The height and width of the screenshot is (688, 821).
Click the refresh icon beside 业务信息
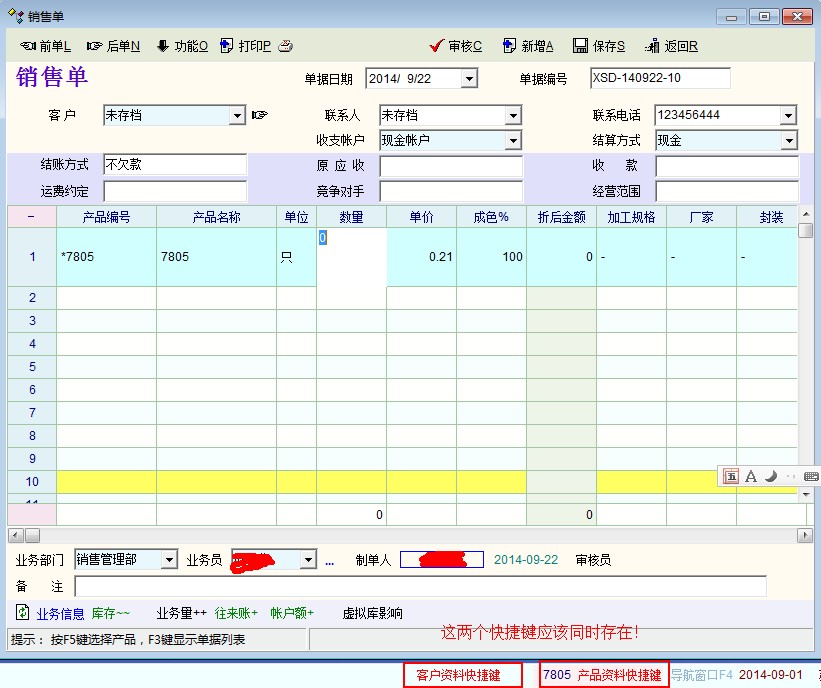(x=22, y=613)
